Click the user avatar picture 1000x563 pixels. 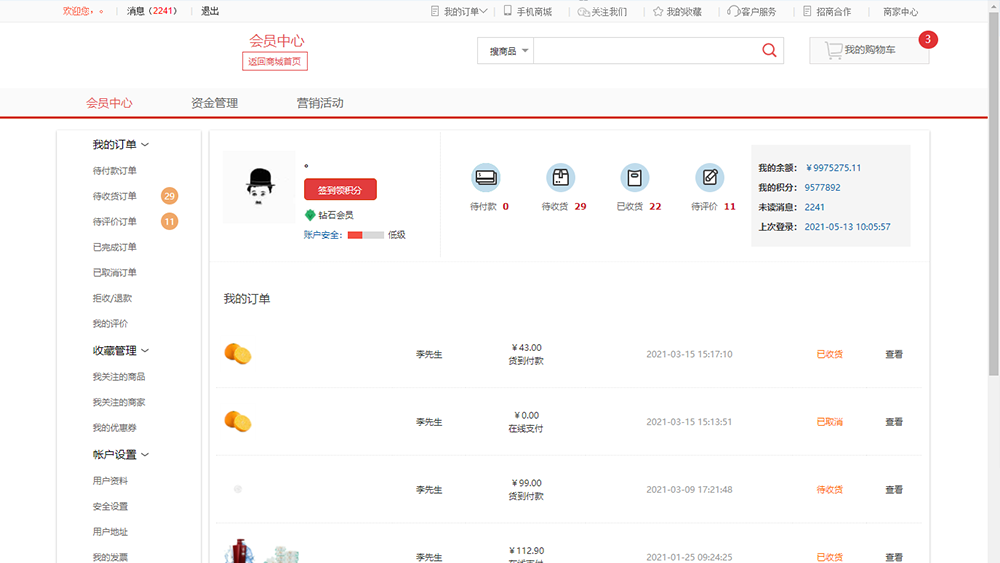pyautogui.click(x=260, y=187)
